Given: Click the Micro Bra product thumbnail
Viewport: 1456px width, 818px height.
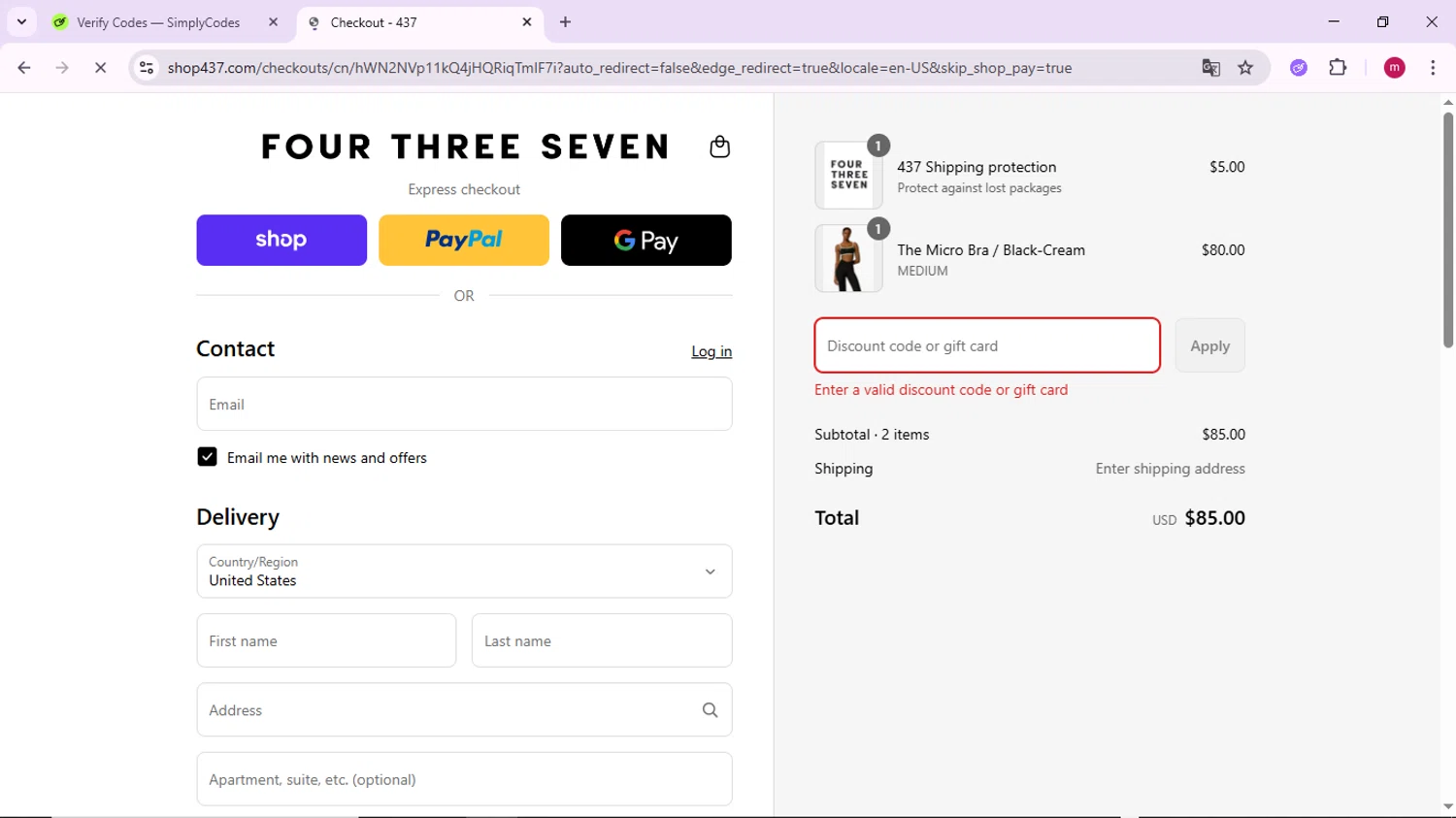Looking at the screenshot, I should 848,258.
